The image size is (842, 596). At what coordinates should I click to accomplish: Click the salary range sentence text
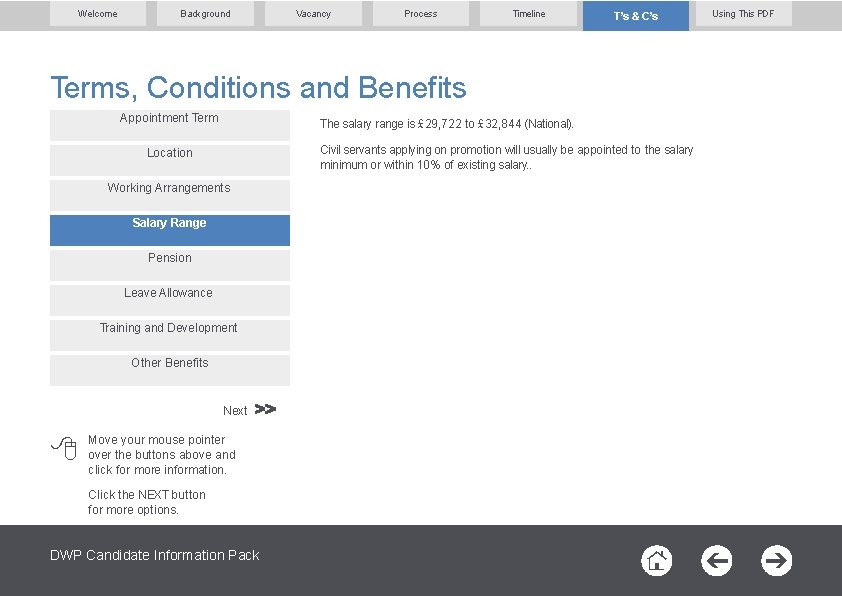(447, 124)
